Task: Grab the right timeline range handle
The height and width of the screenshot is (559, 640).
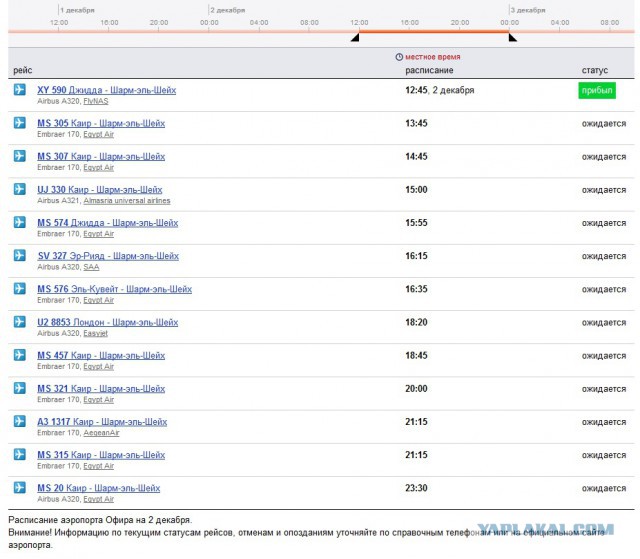Action: click(513, 38)
